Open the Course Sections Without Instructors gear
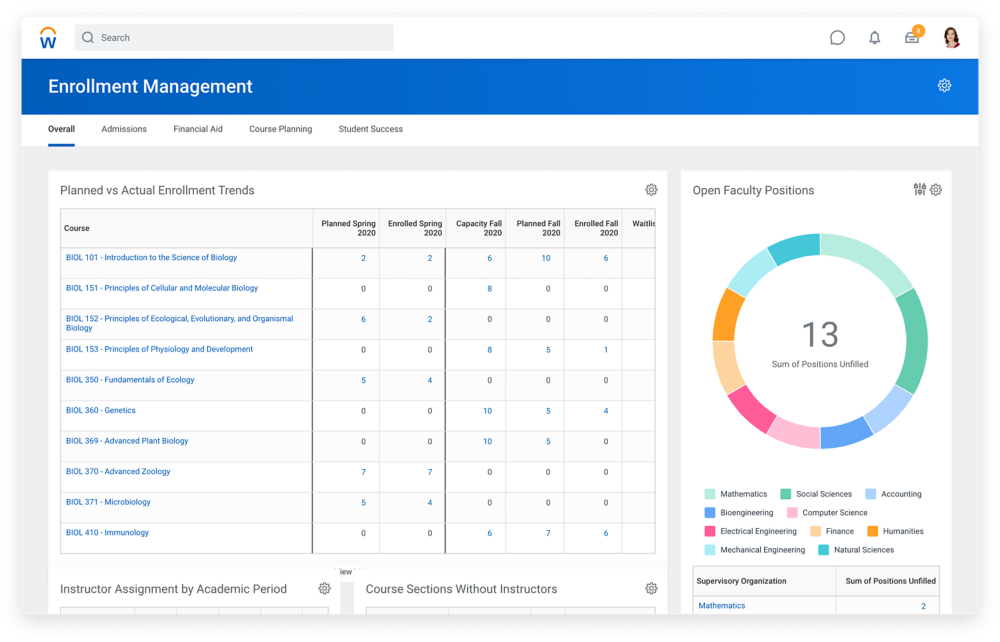The image size is (1000, 642). pos(651,589)
